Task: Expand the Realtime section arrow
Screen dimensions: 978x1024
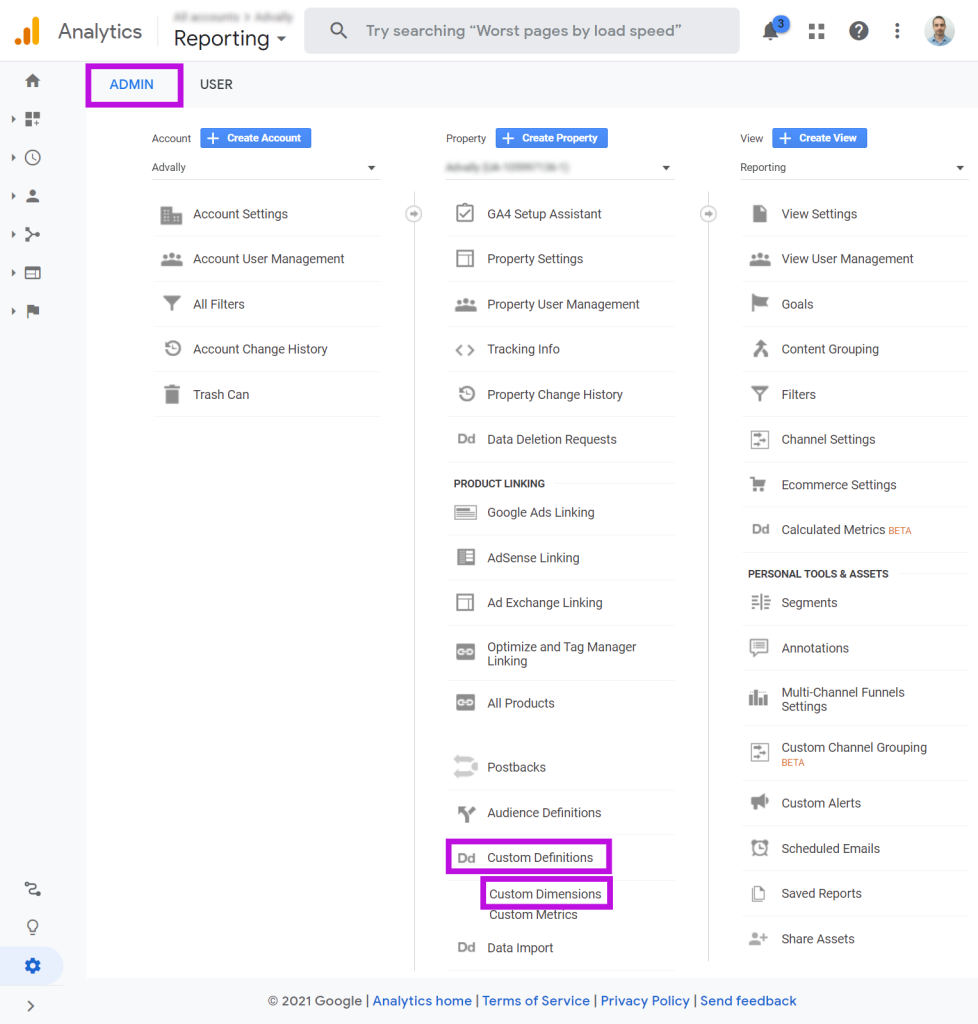Action: pyautogui.click(x=13, y=157)
